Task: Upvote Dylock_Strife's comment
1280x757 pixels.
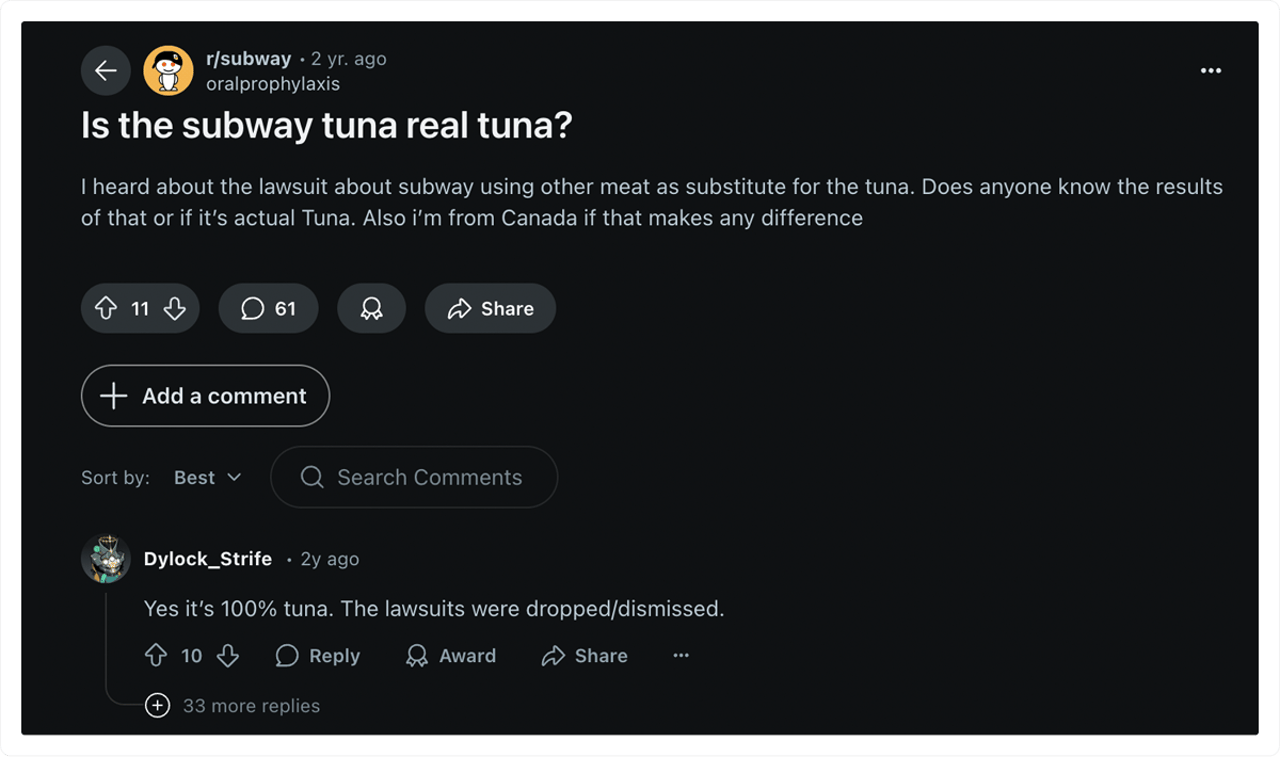Action: coord(156,655)
